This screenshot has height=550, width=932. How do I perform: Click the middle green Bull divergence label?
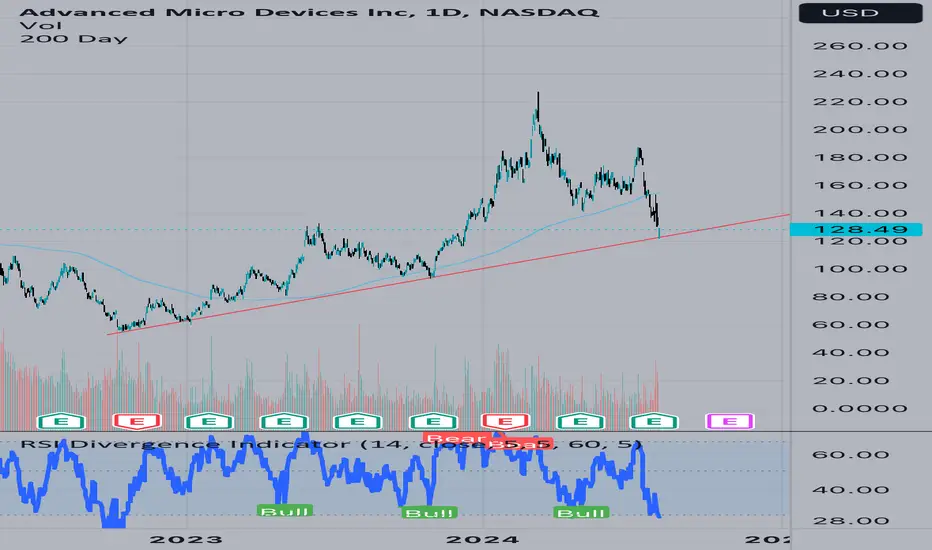pos(429,513)
